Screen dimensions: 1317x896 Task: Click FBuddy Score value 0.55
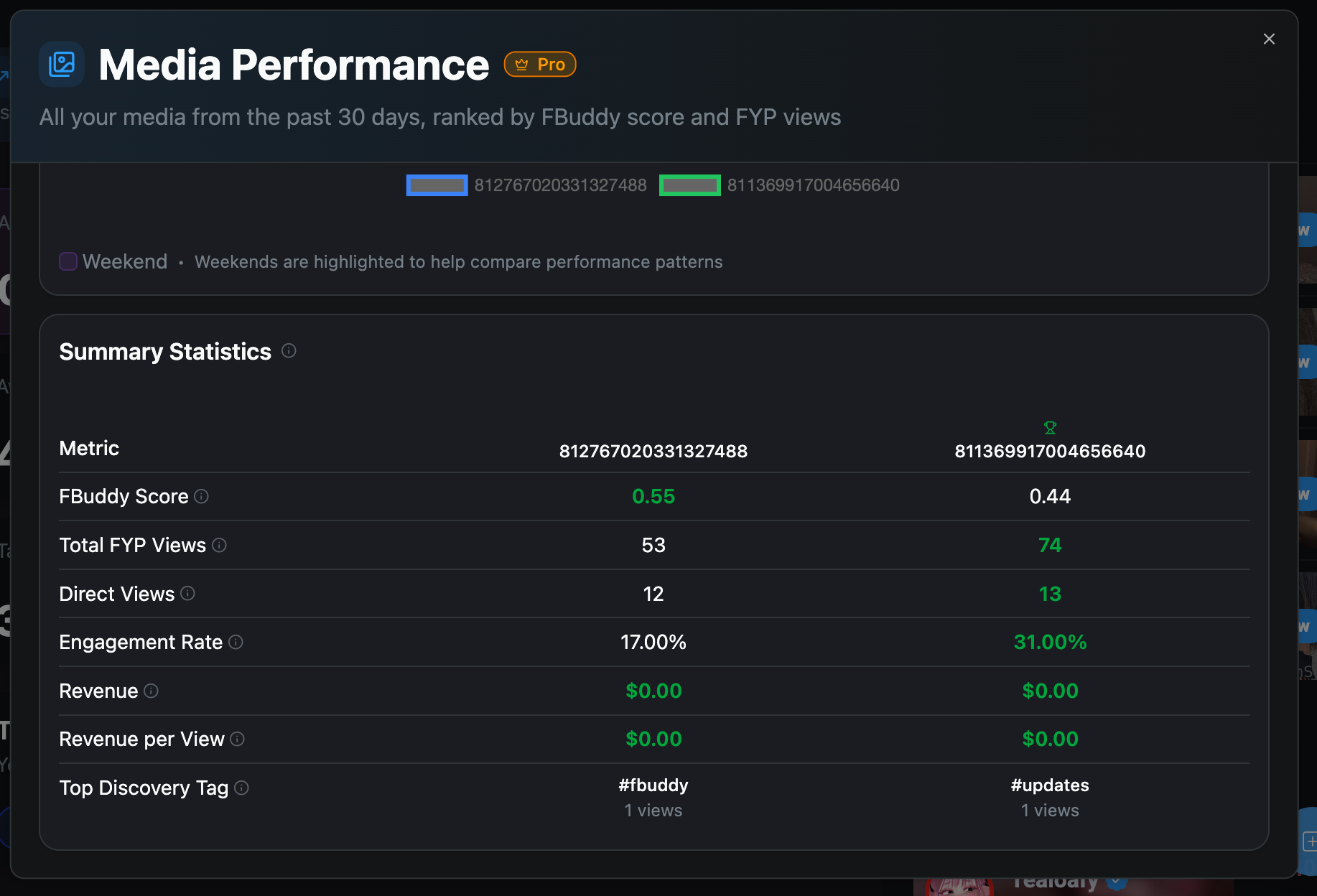pos(653,496)
